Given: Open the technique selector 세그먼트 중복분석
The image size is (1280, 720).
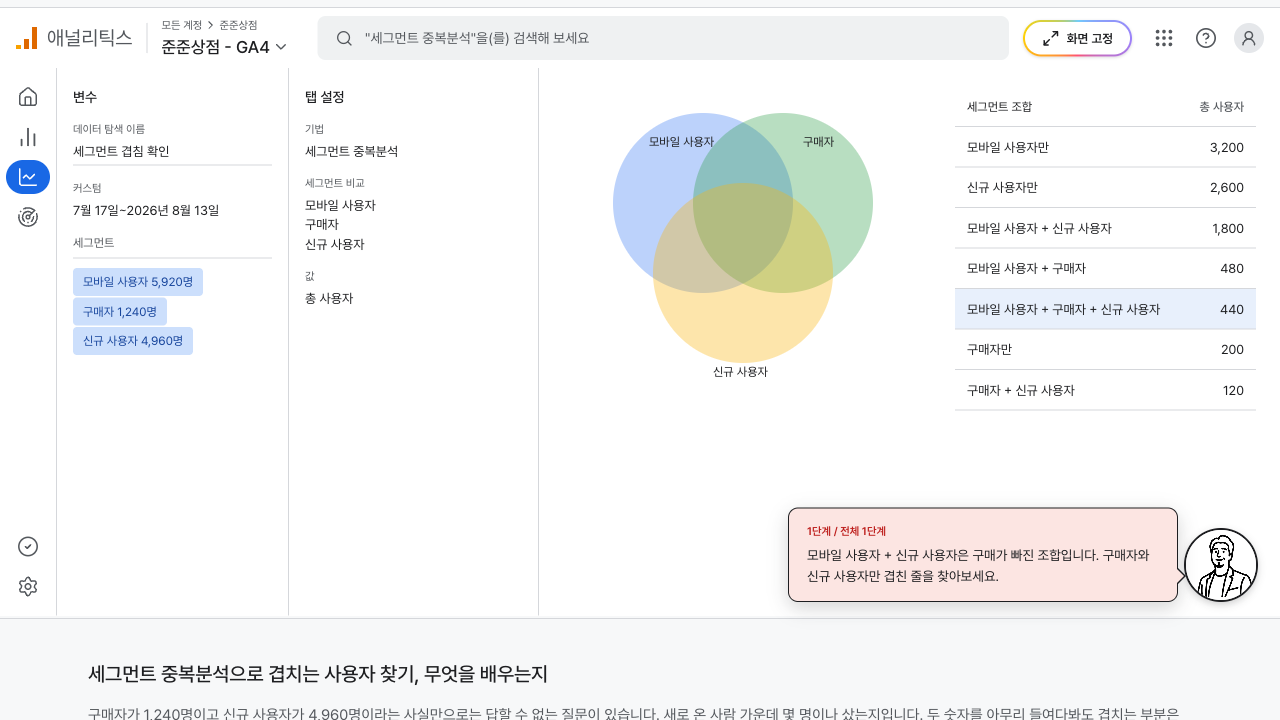Looking at the screenshot, I should tap(351, 152).
